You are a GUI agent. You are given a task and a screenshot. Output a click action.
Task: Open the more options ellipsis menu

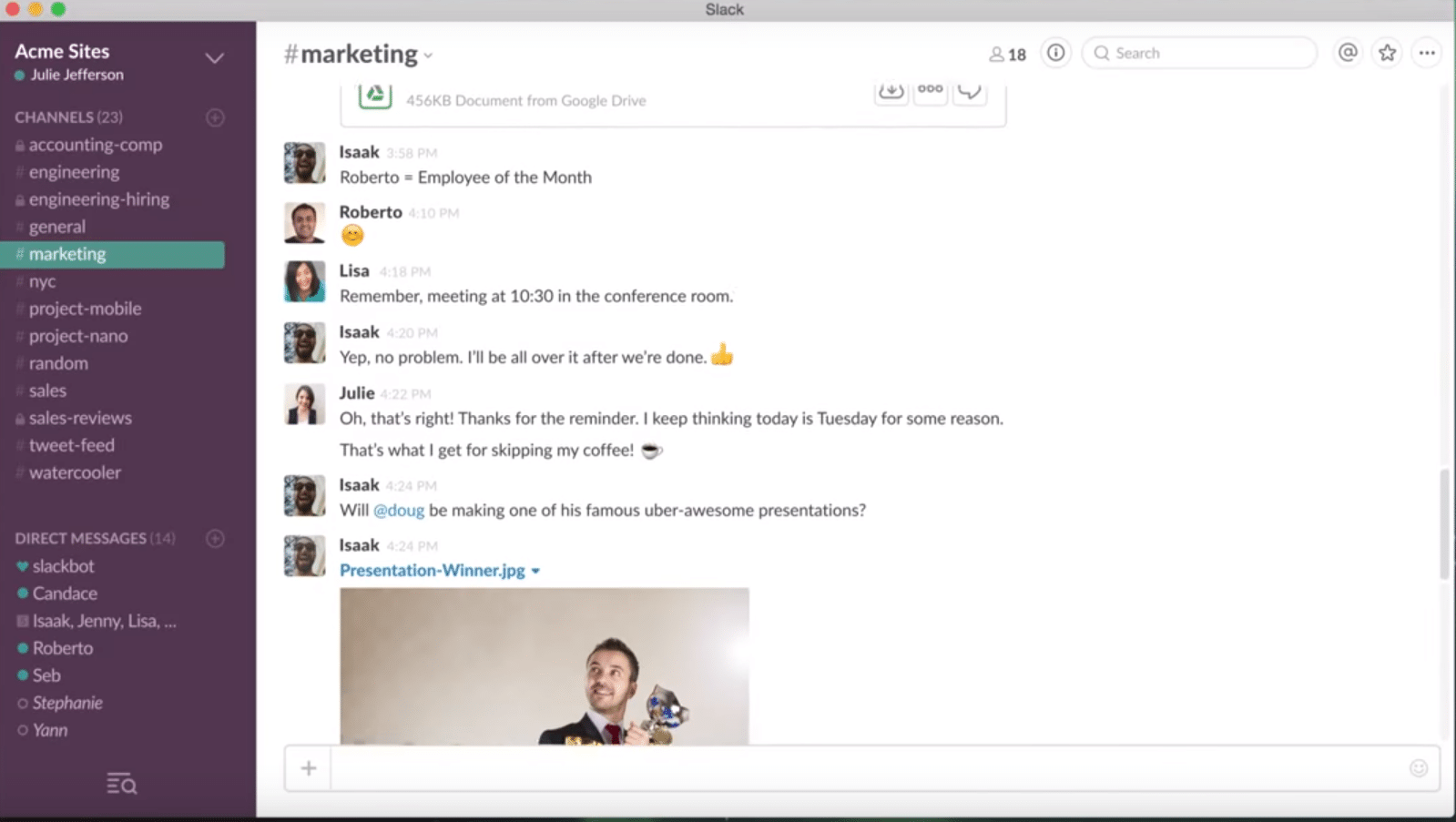pos(1427,53)
